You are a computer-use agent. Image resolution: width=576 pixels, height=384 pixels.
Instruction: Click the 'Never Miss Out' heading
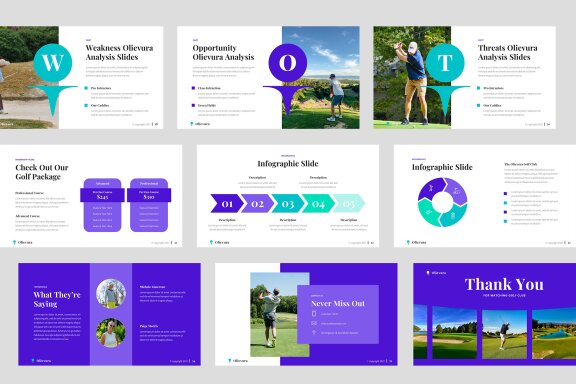[338, 304]
